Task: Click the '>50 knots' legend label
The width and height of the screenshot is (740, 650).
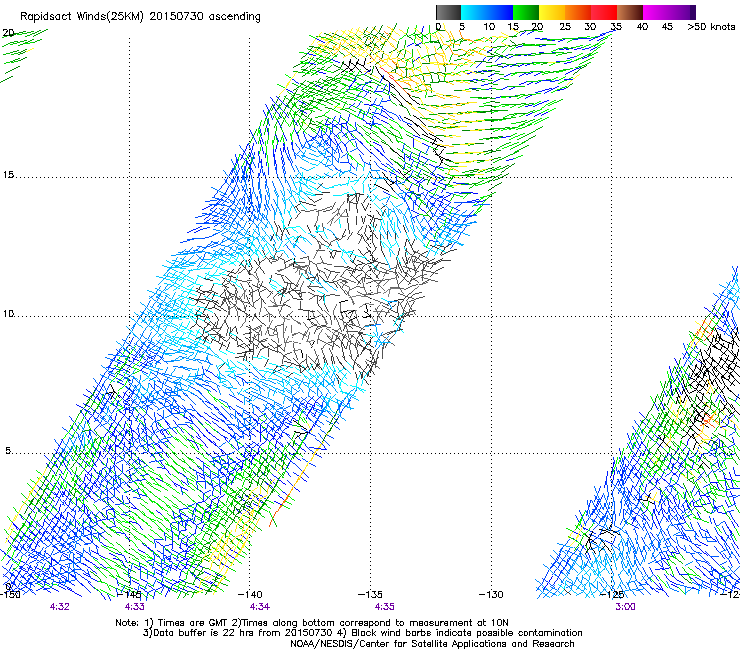Action: click(711, 27)
